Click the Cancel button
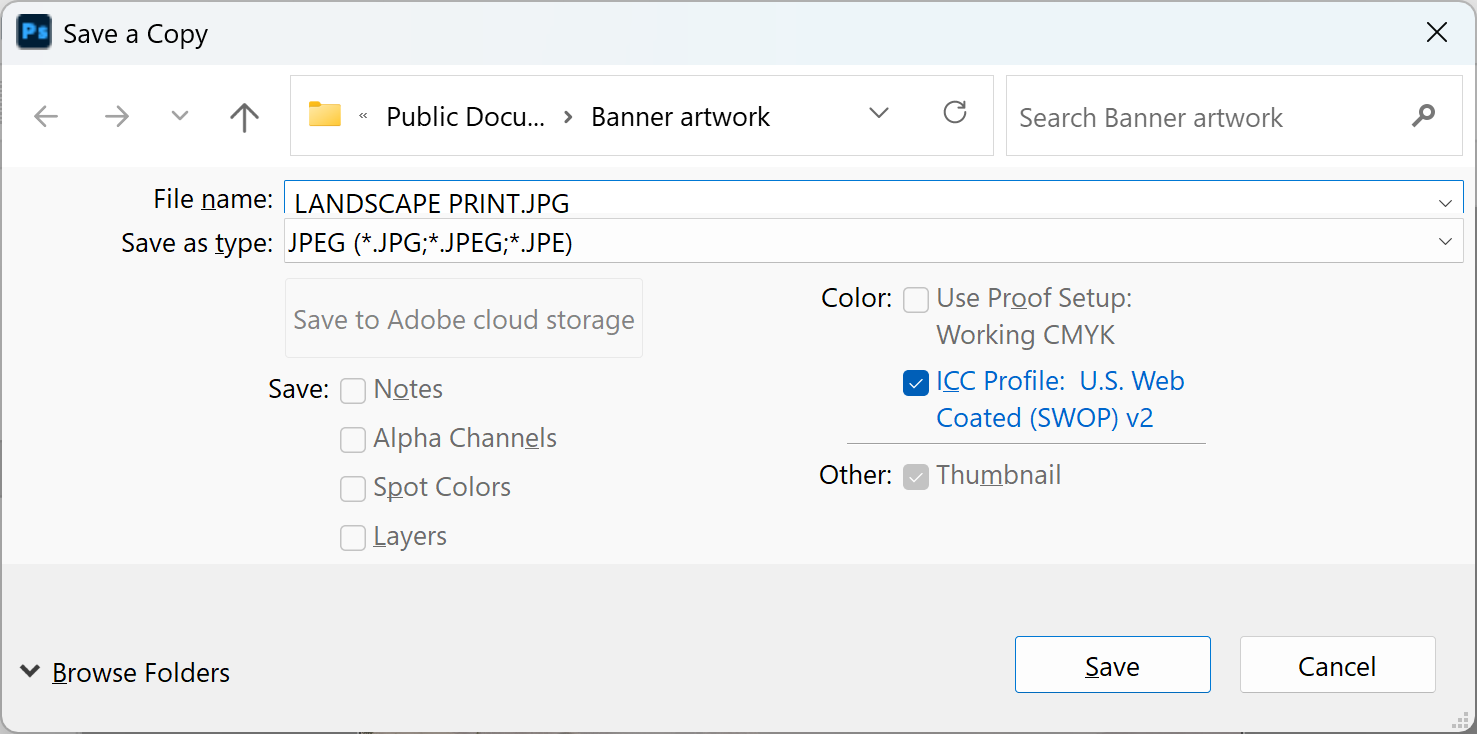Viewport: 1477px width, 734px height. point(1337,665)
